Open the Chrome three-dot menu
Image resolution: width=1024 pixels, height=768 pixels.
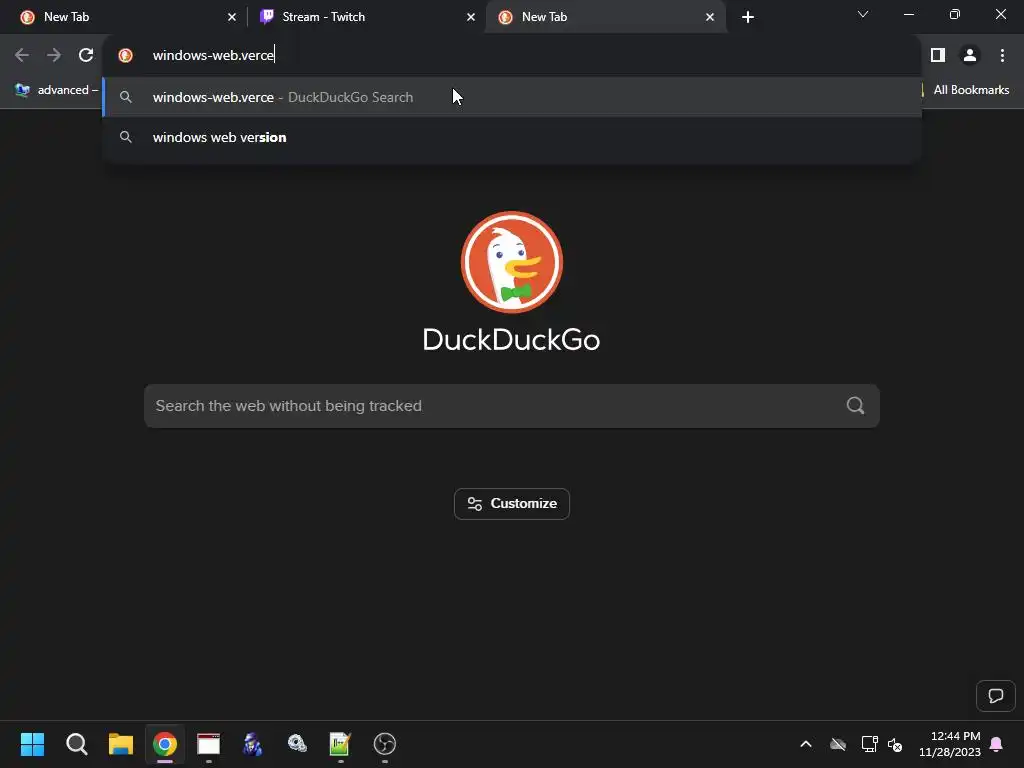[1002, 56]
